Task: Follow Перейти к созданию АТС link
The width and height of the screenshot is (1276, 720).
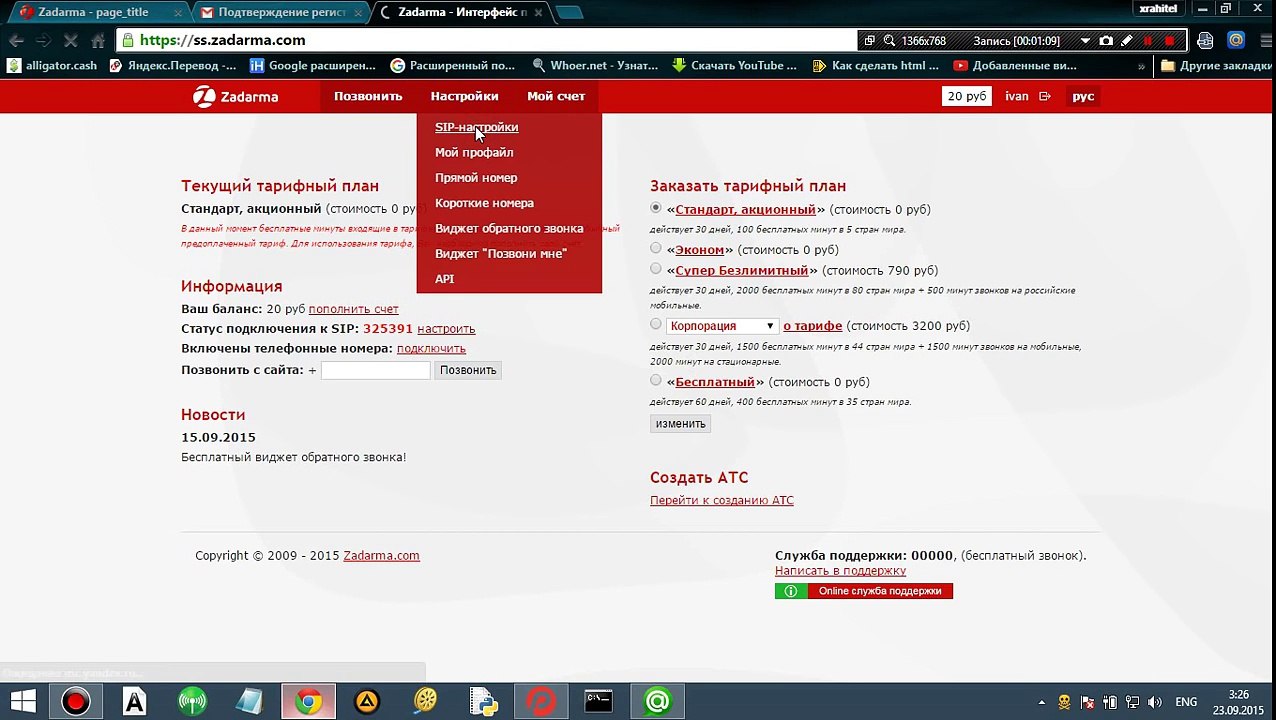Action: pos(721,501)
